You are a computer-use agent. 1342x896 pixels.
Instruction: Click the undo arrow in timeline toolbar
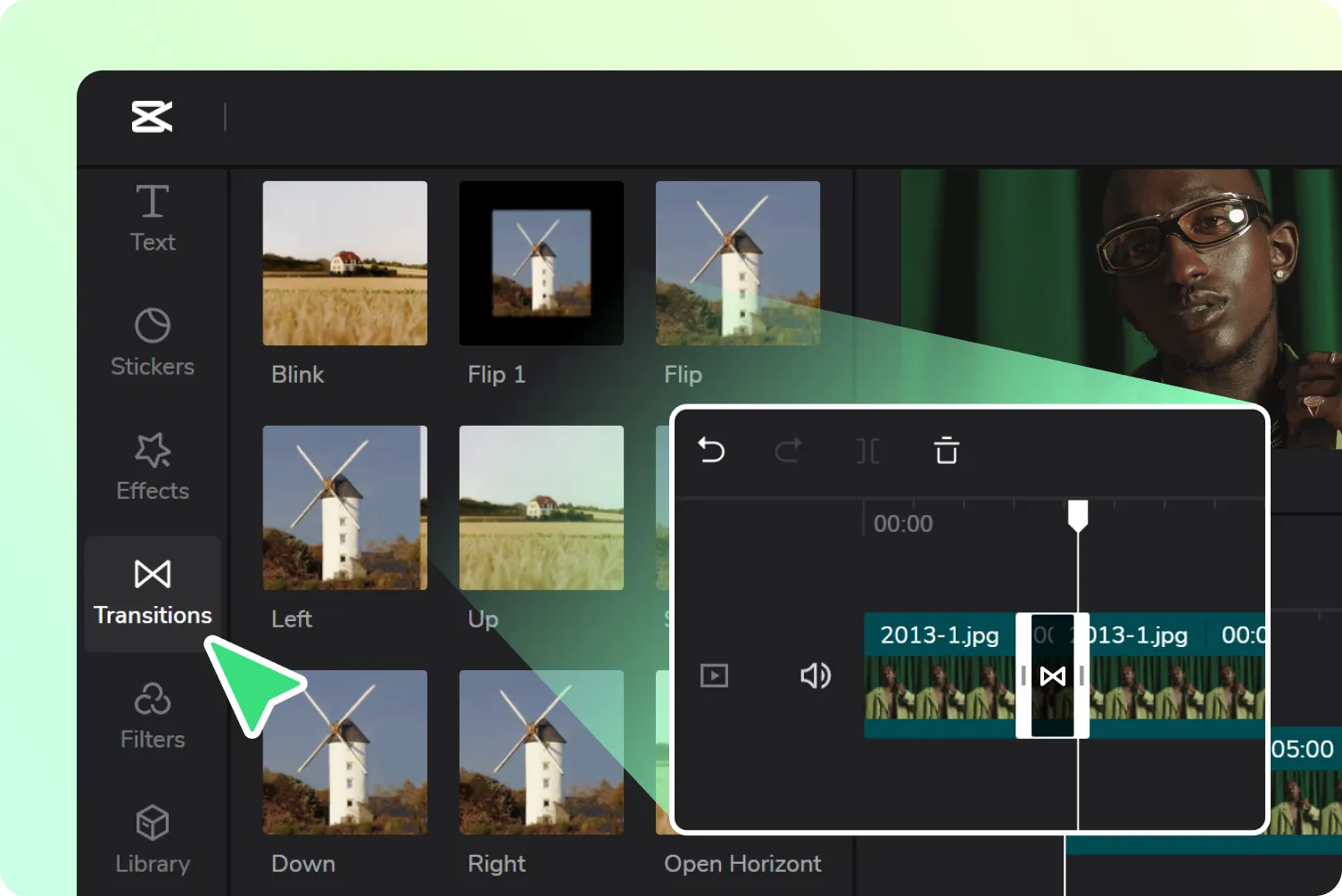(x=711, y=451)
